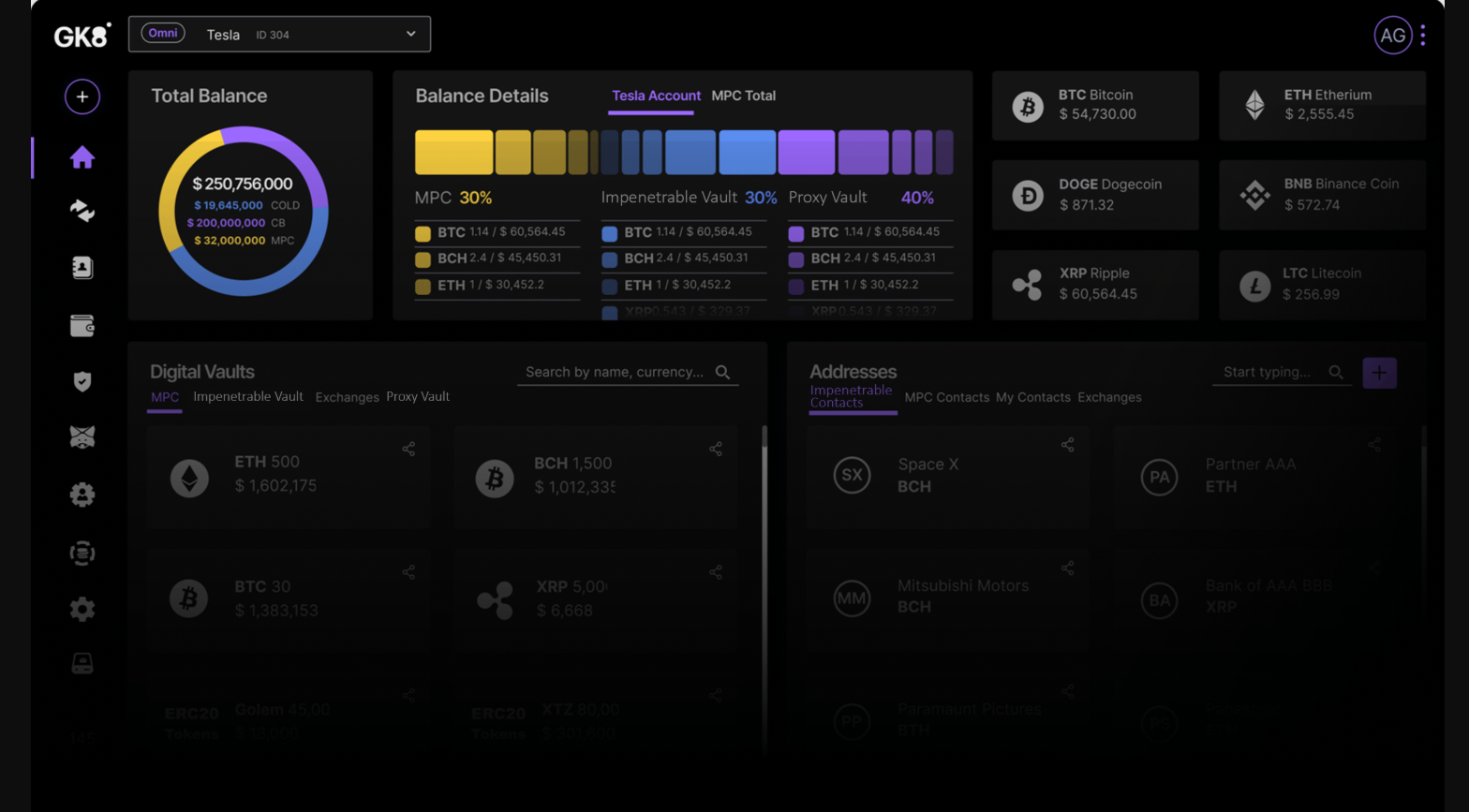Open the Exchanges tab in Addresses
The width and height of the screenshot is (1469, 812).
click(1109, 397)
